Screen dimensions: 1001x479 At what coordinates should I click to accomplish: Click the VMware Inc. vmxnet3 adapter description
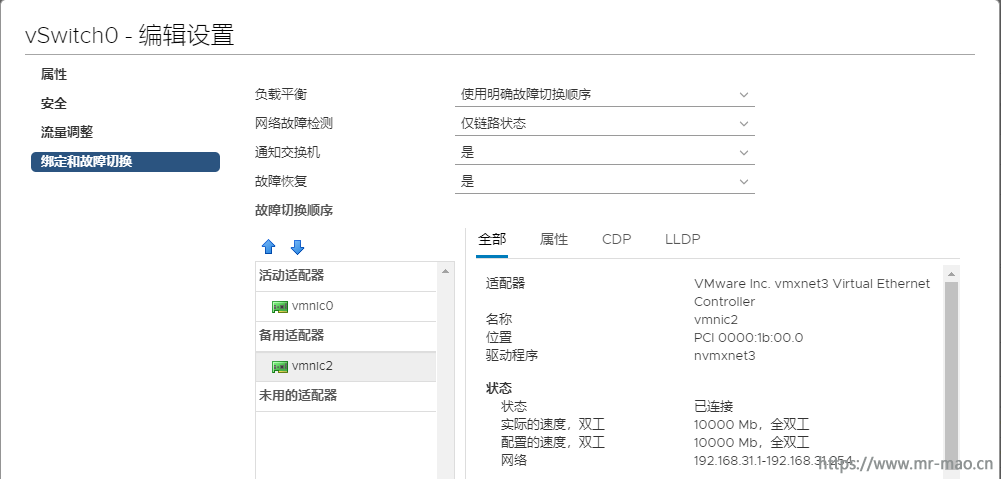point(812,293)
